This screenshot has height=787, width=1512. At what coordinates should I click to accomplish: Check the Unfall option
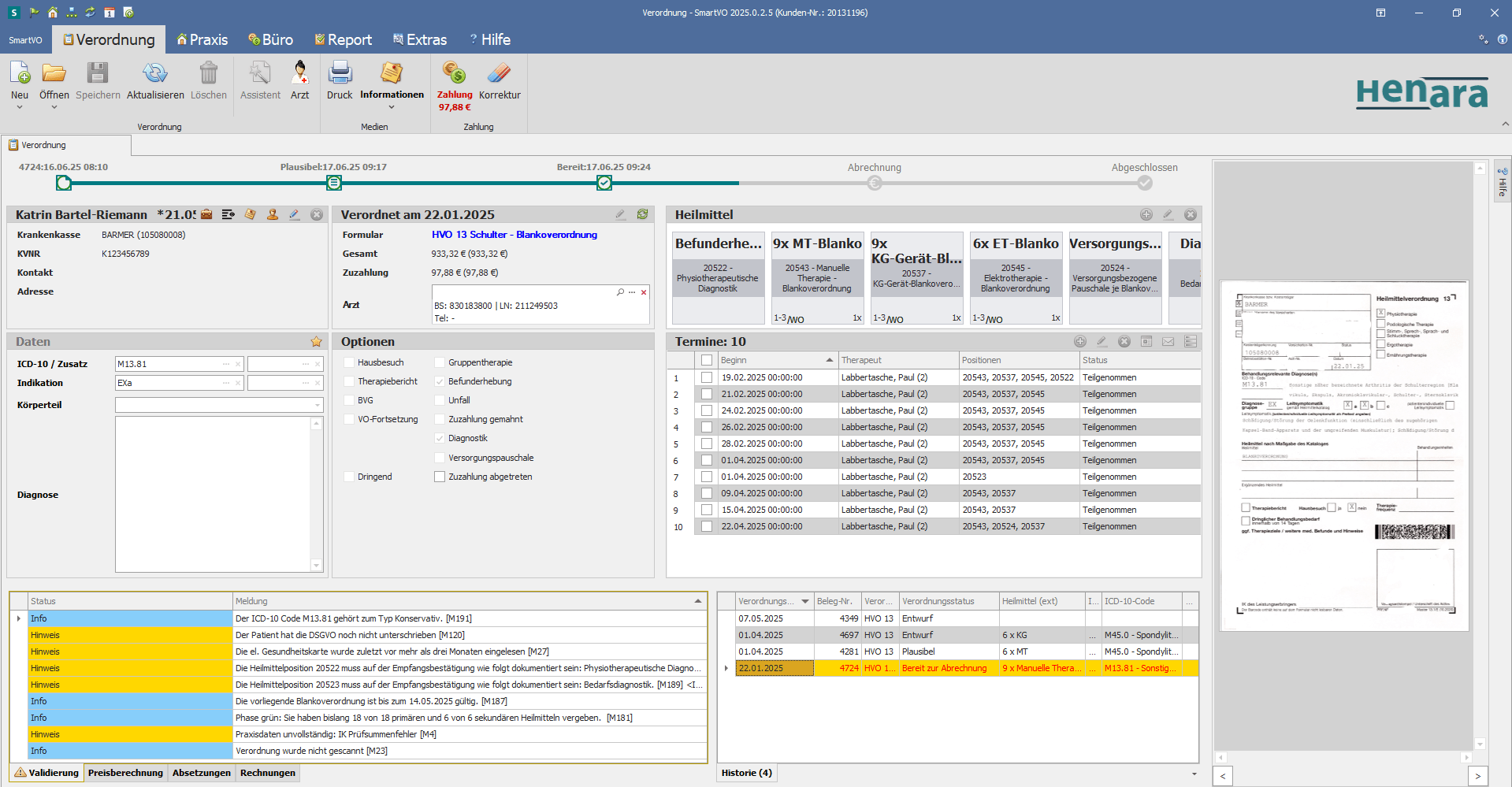point(440,400)
